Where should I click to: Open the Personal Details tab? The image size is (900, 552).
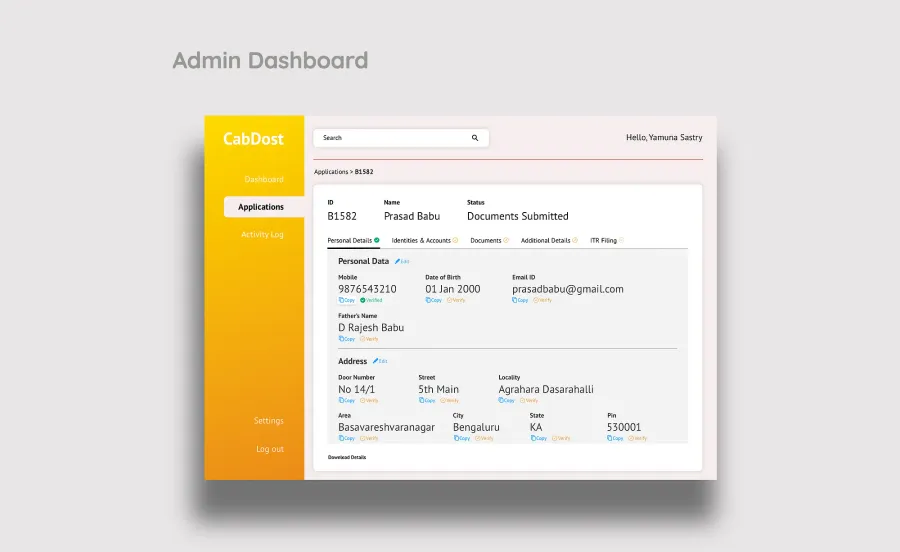point(353,240)
